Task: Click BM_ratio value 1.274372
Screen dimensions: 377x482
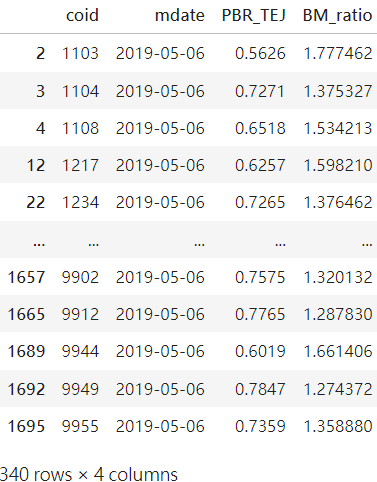Action: [338, 389]
